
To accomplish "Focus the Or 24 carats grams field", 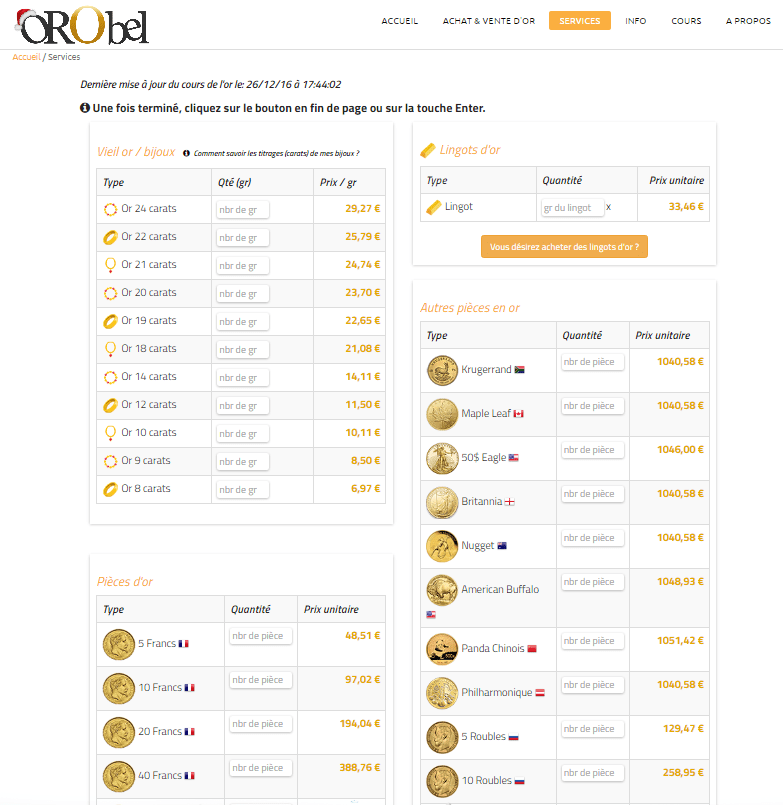I will pos(242,209).
